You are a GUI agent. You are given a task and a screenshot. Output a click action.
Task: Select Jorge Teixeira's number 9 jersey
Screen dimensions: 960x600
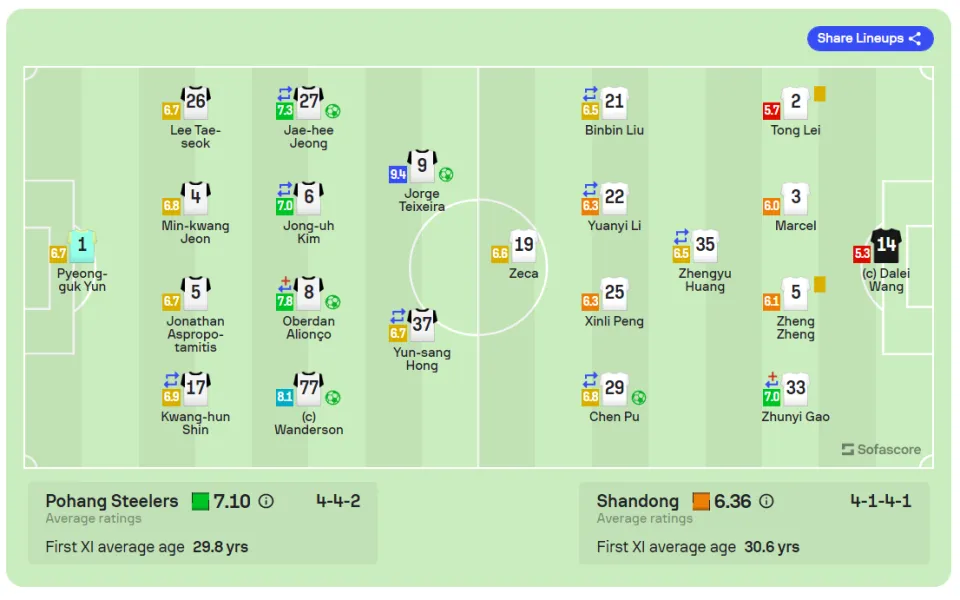(422, 165)
